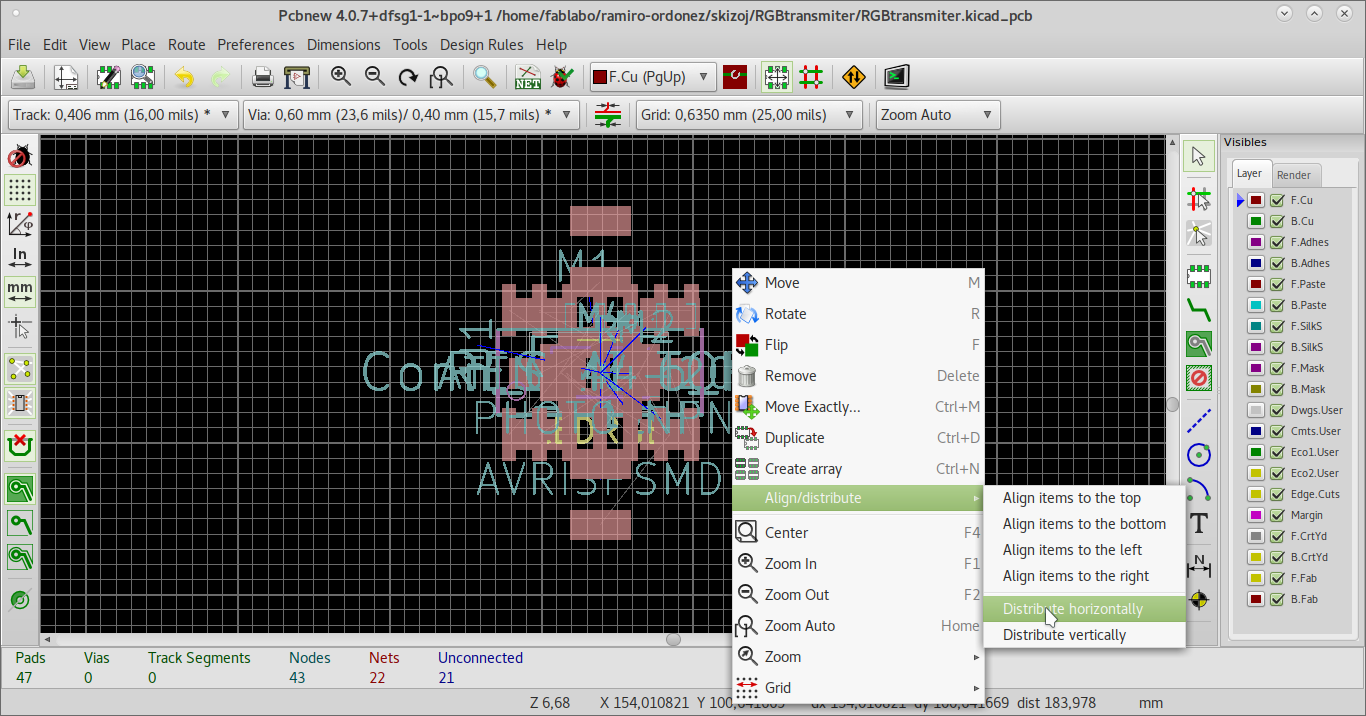1366x716 pixels.
Task: Select the Add text tool
Action: pyautogui.click(x=1198, y=523)
